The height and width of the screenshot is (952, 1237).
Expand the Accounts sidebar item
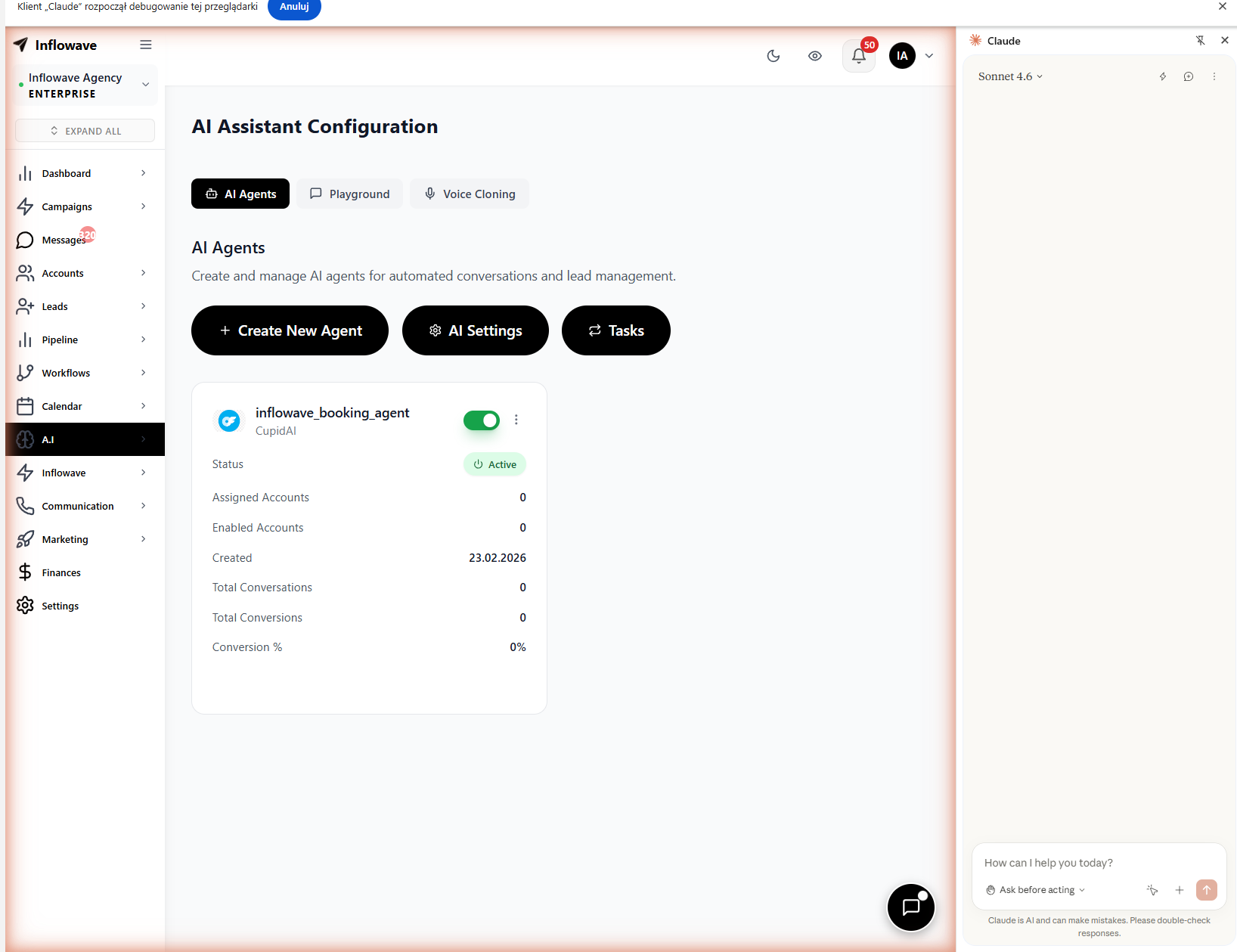click(62, 273)
